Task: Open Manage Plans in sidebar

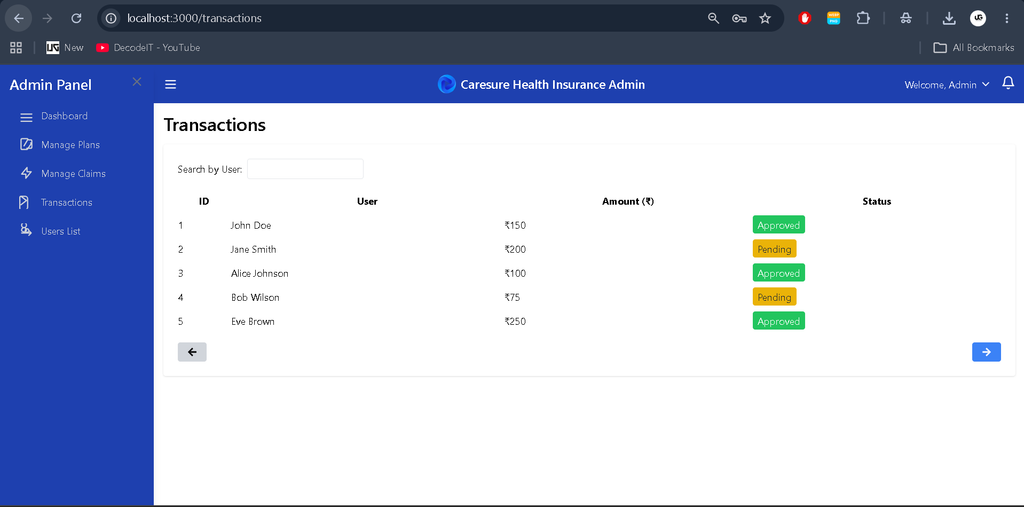Action: [x=71, y=145]
